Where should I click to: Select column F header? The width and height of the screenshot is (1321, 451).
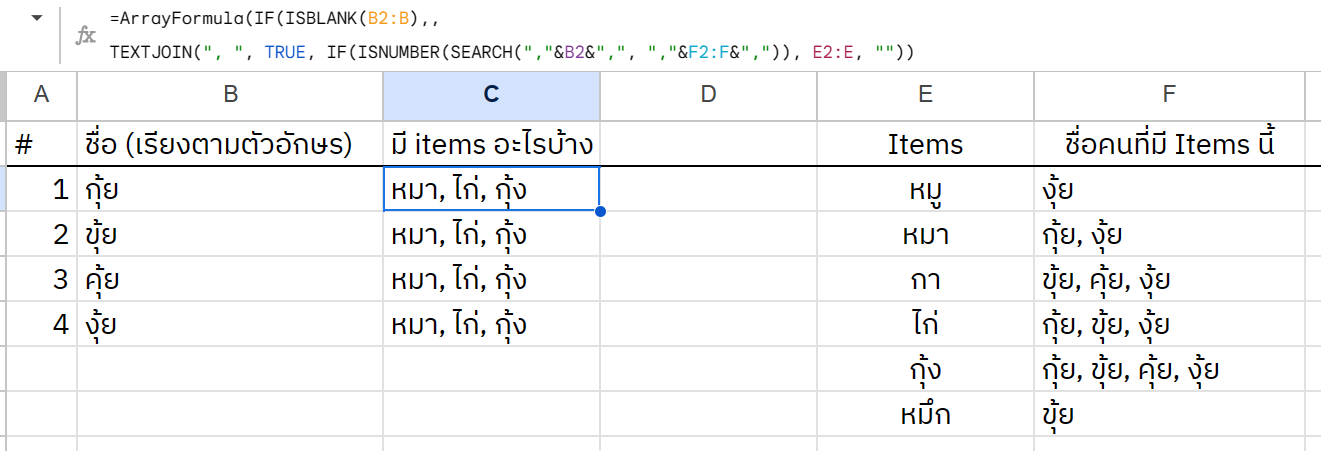coord(1169,94)
